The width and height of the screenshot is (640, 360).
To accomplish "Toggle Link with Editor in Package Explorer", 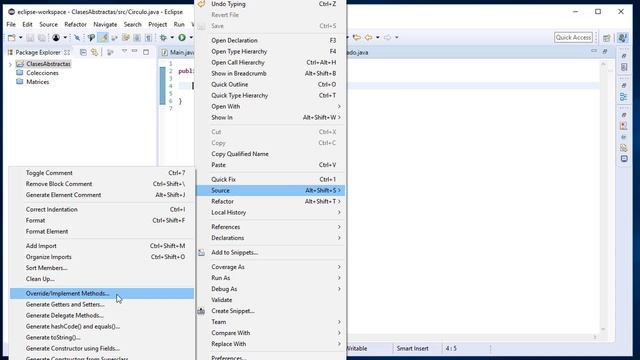I will 95,52.
